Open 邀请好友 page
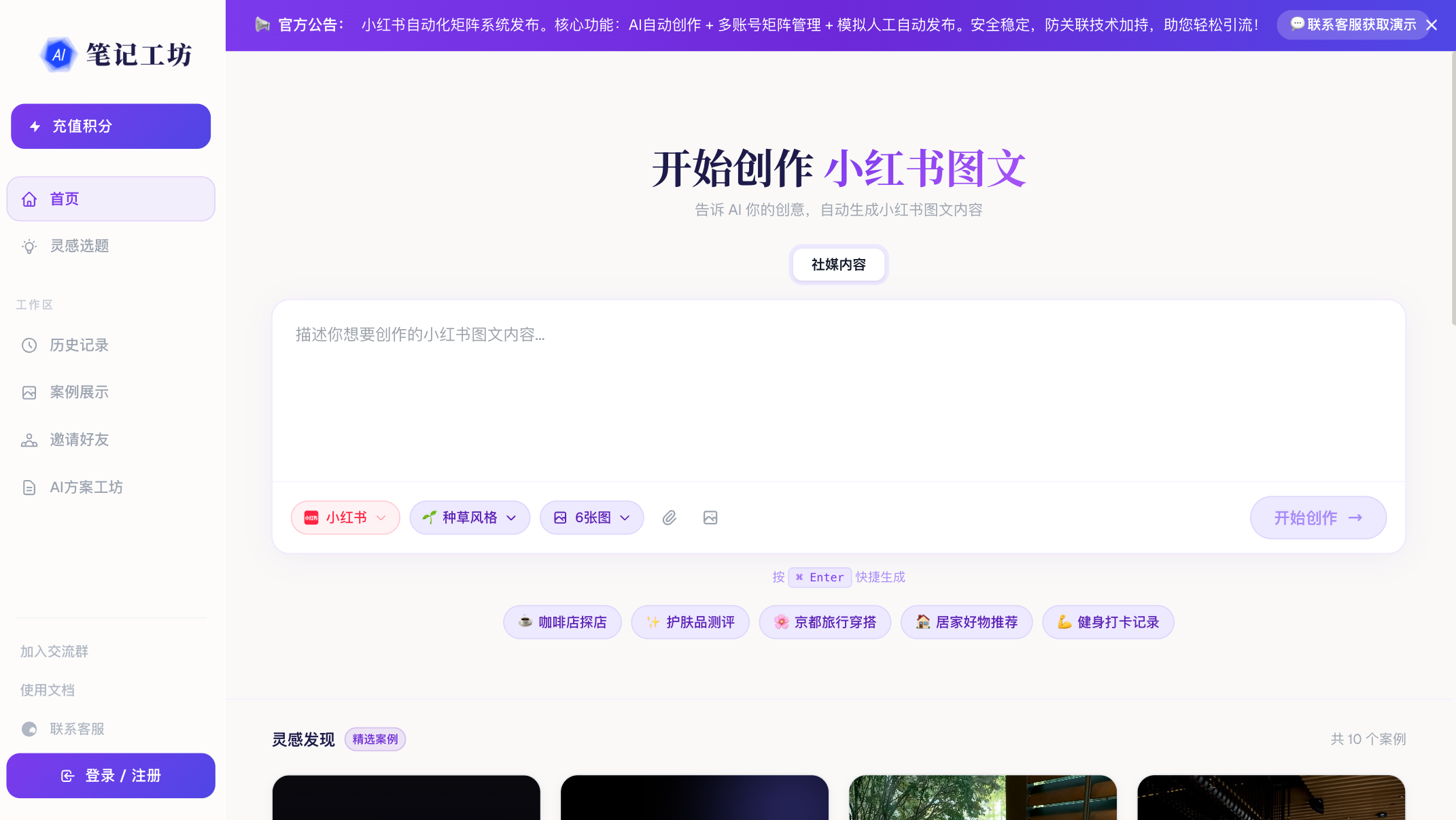Viewport: 1456px width, 820px height. click(x=111, y=440)
